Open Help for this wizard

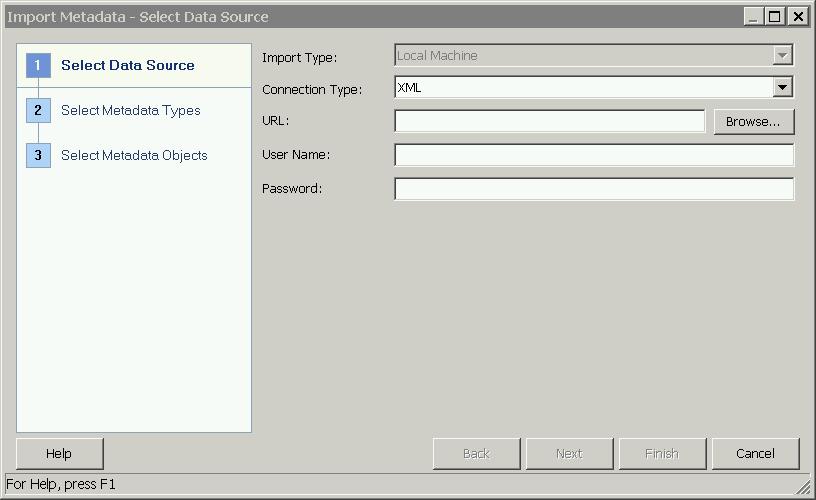tap(59, 453)
